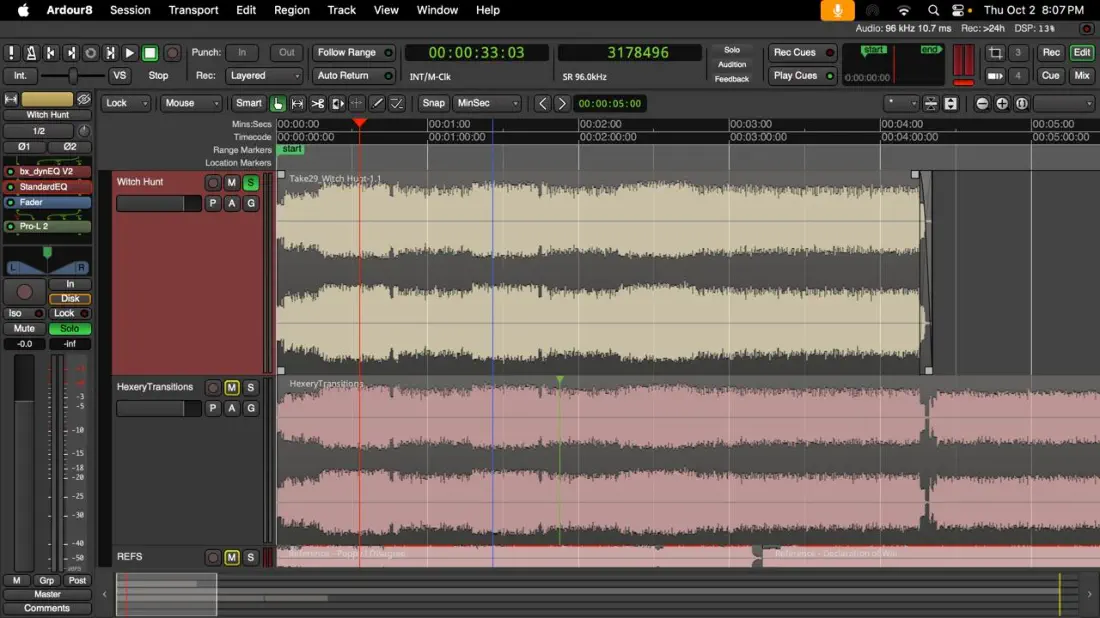Open the Lock edit mode dropdown
This screenshot has width=1100, height=618.
click(126, 103)
